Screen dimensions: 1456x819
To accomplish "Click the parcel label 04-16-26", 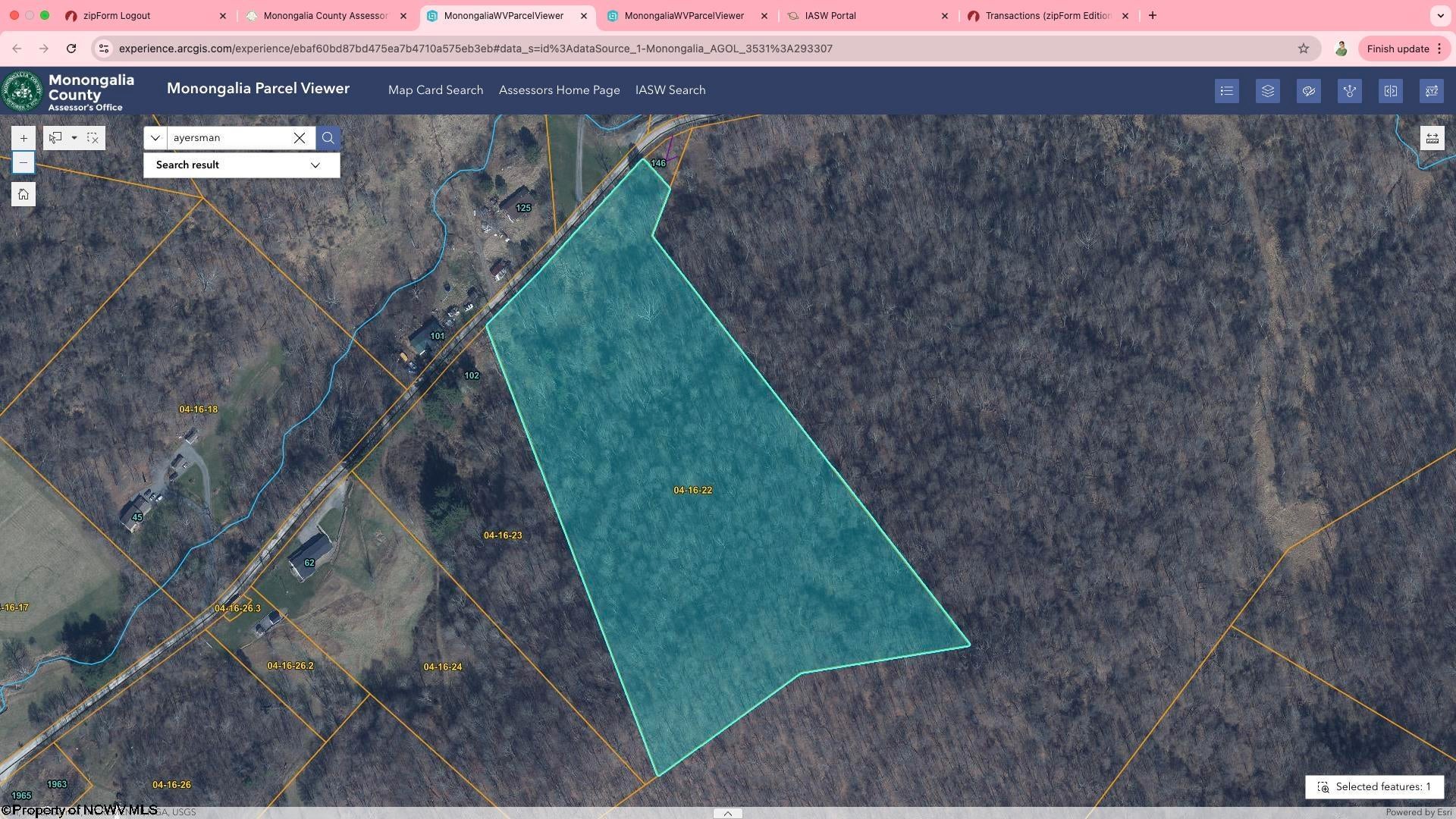I will [x=171, y=785].
